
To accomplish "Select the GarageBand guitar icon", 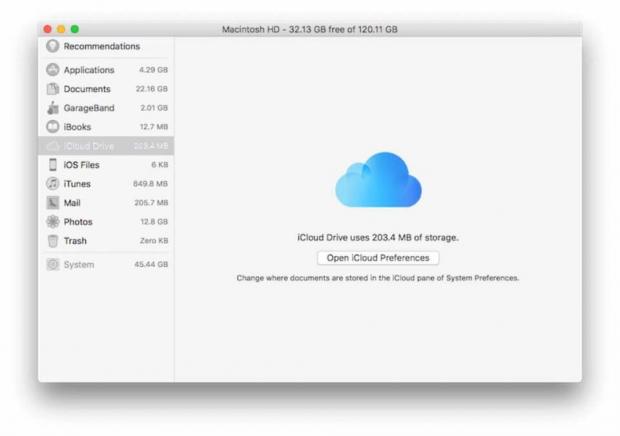I will 53,108.
